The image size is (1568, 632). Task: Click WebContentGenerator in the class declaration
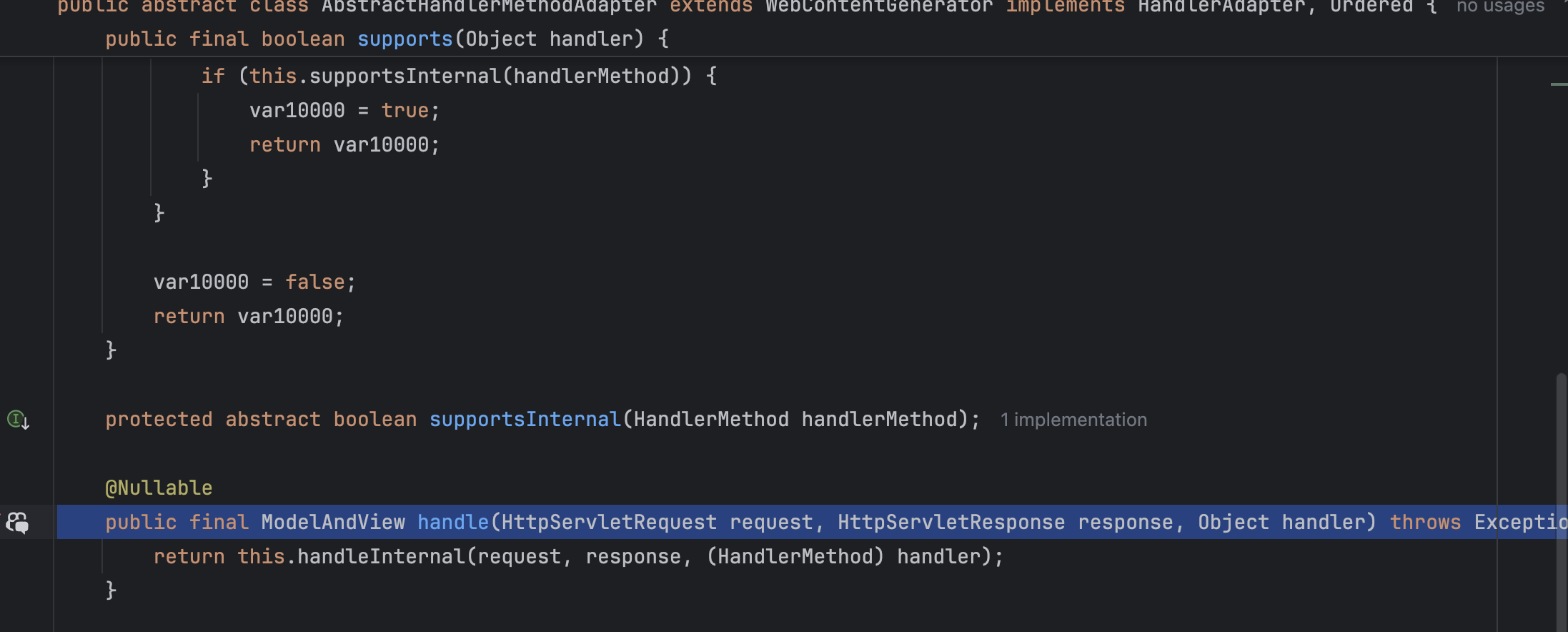click(x=879, y=7)
